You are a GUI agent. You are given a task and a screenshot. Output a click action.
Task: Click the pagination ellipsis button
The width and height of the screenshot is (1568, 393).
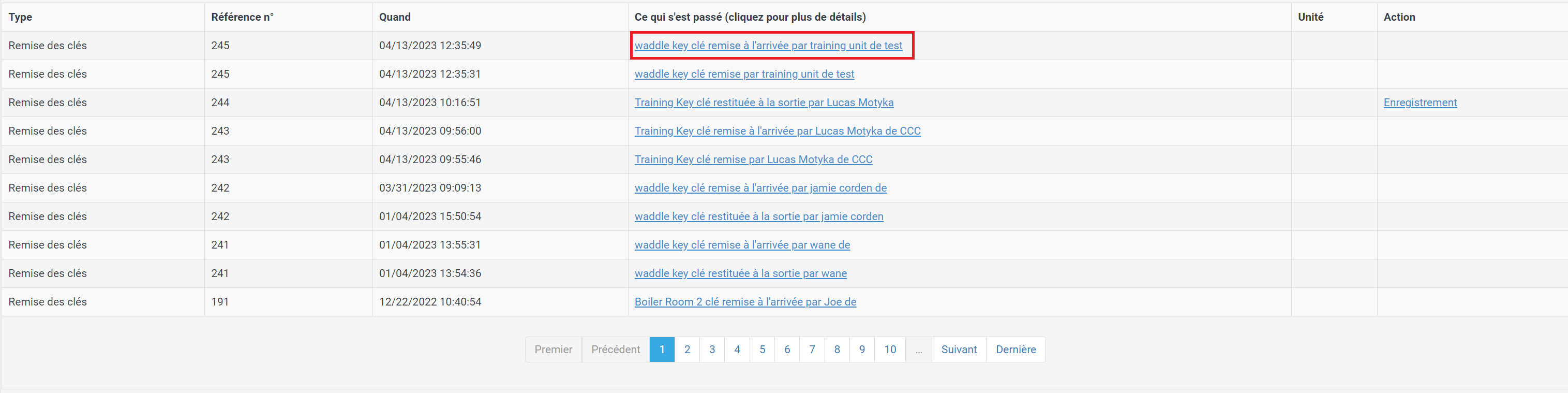(x=919, y=350)
